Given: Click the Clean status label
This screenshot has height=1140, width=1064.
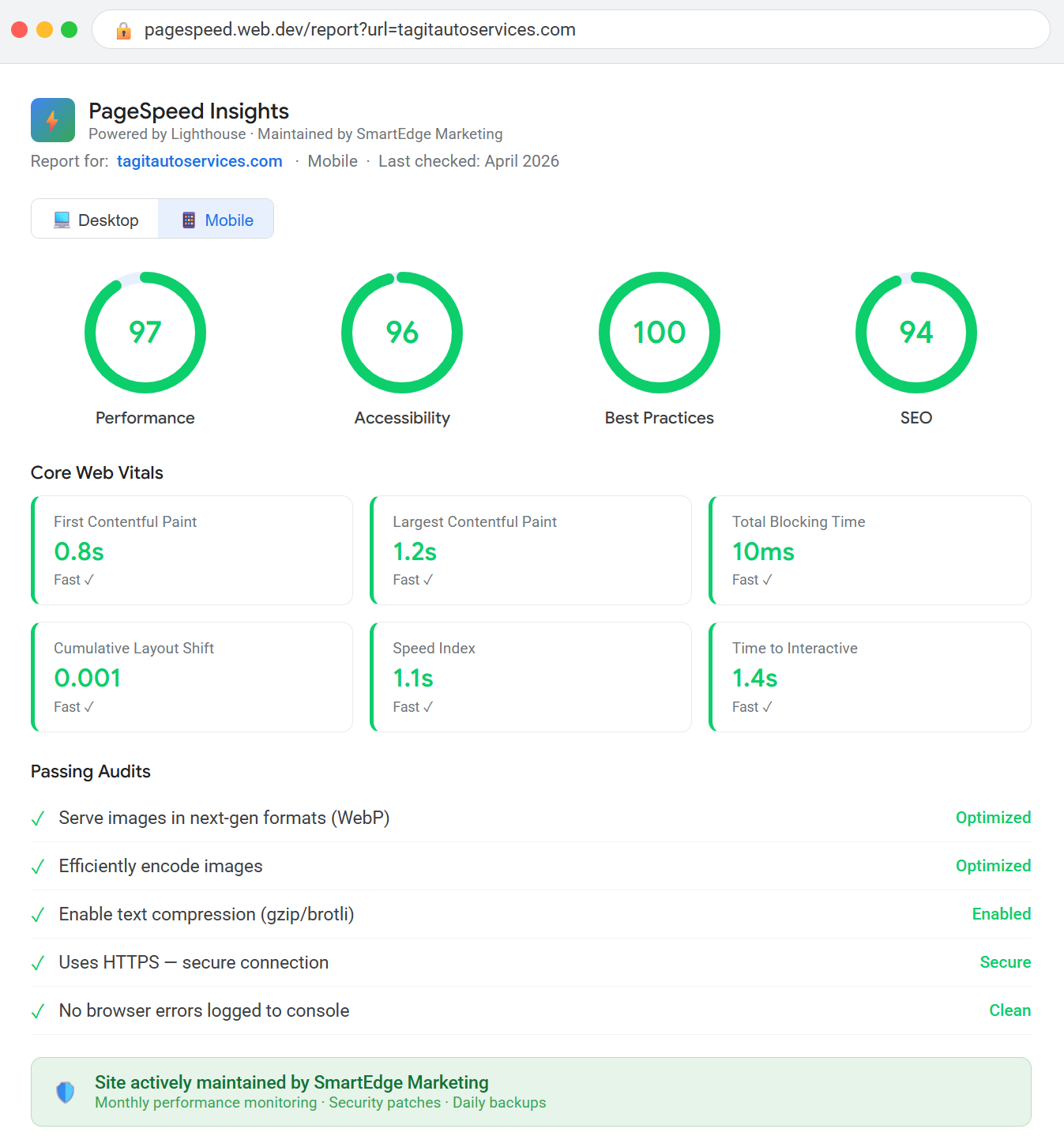Looking at the screenshot, I should [1010, 1010].
